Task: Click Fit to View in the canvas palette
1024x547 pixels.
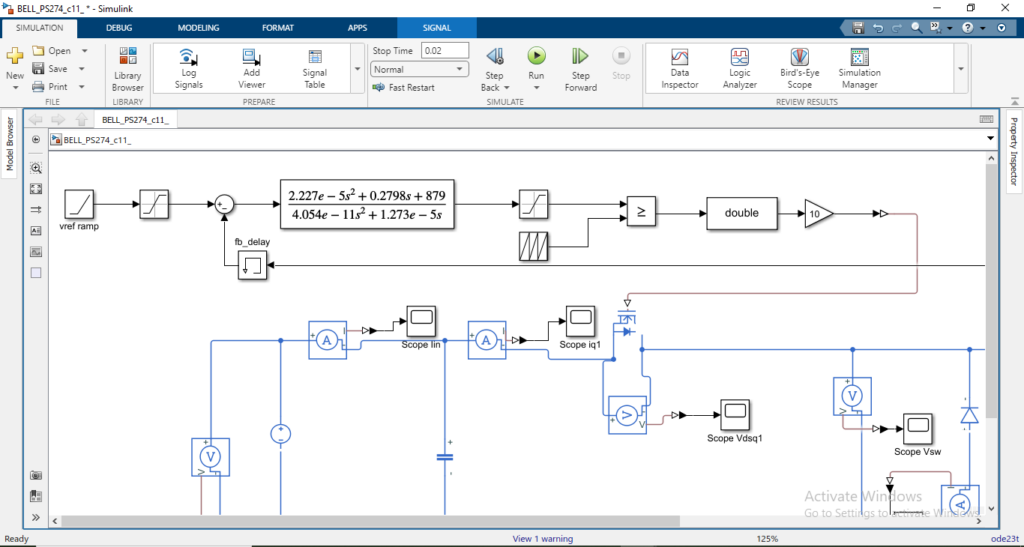Action: pyautogui.click(x=36, y=189)
